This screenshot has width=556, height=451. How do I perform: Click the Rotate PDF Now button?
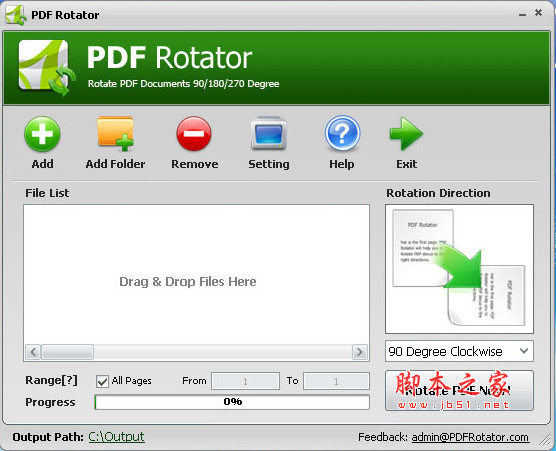459,391
